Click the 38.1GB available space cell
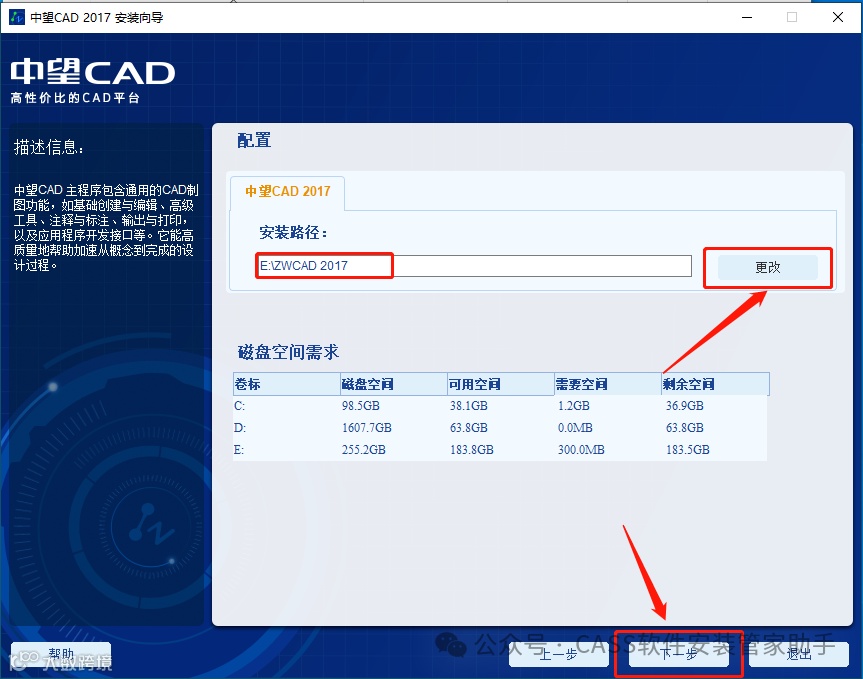This screenshot has height=679, width=863. click(469, 406)
